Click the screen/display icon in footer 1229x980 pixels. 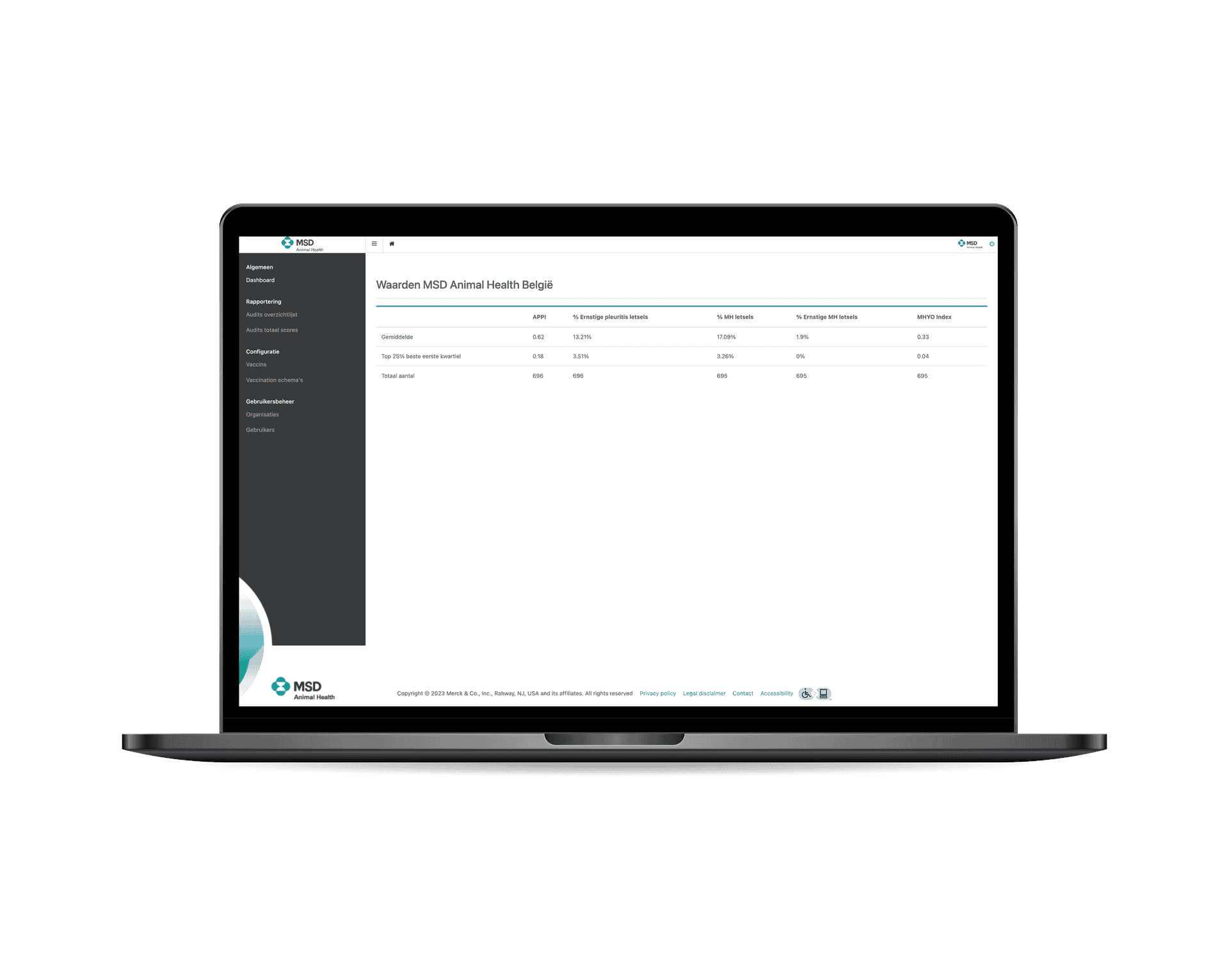[824, 693]
